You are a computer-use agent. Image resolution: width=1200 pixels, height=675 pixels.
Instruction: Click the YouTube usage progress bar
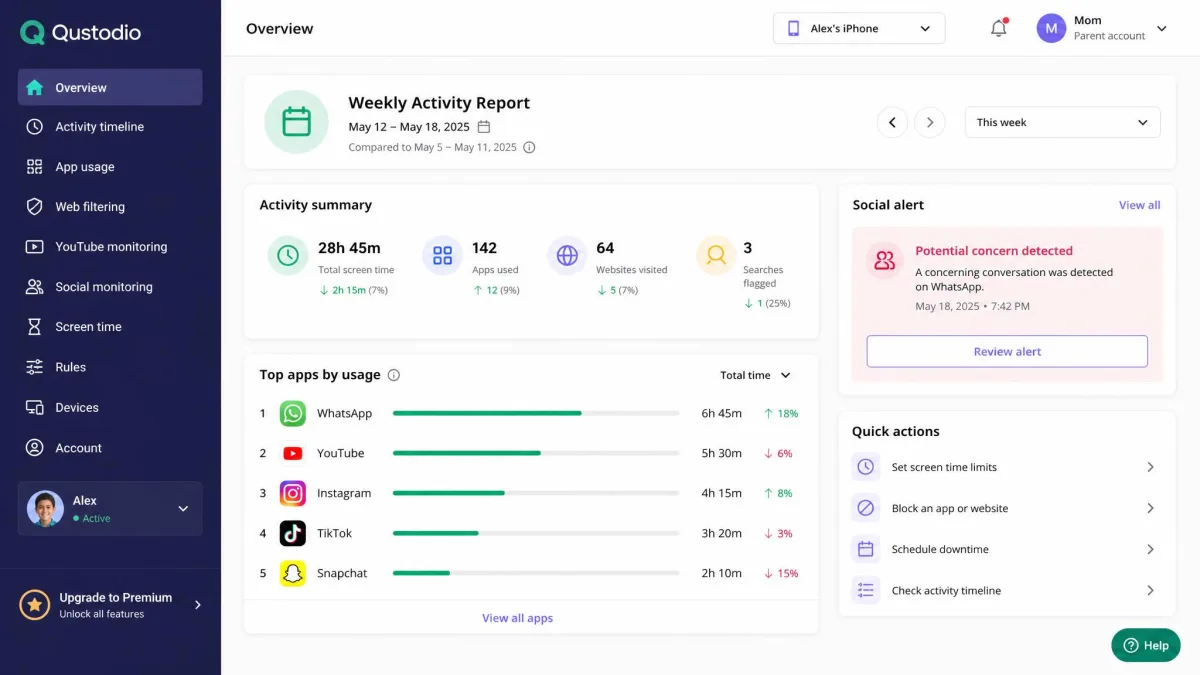(536, 453)
